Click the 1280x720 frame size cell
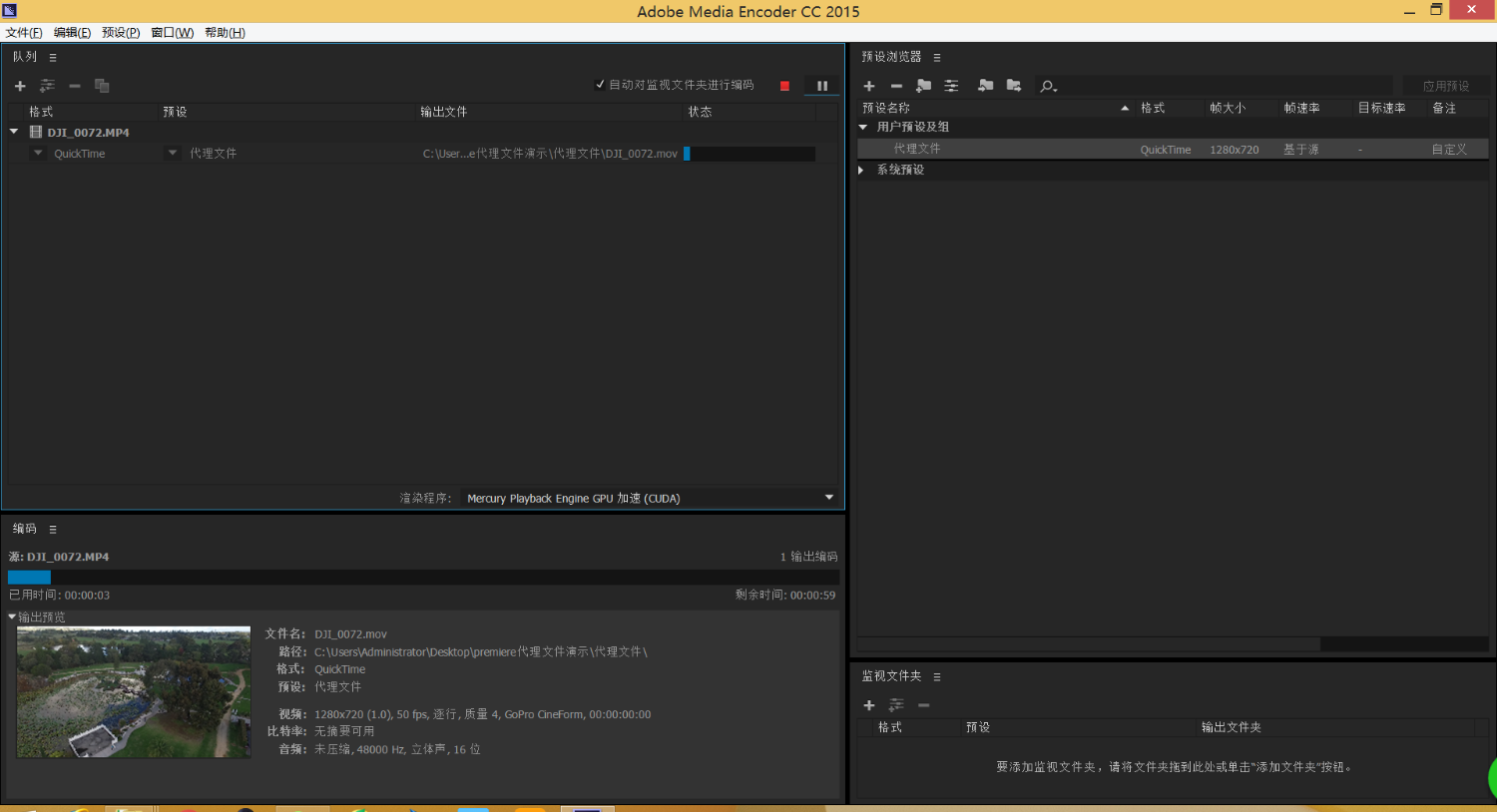The image size is (1497, 812). click(x=1235, y=150)
